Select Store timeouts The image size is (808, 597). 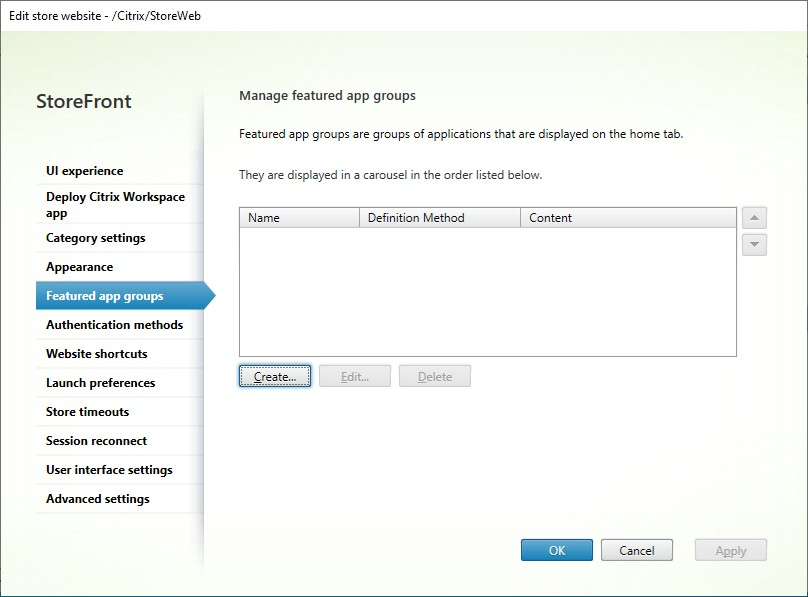[x=88, y=411]
